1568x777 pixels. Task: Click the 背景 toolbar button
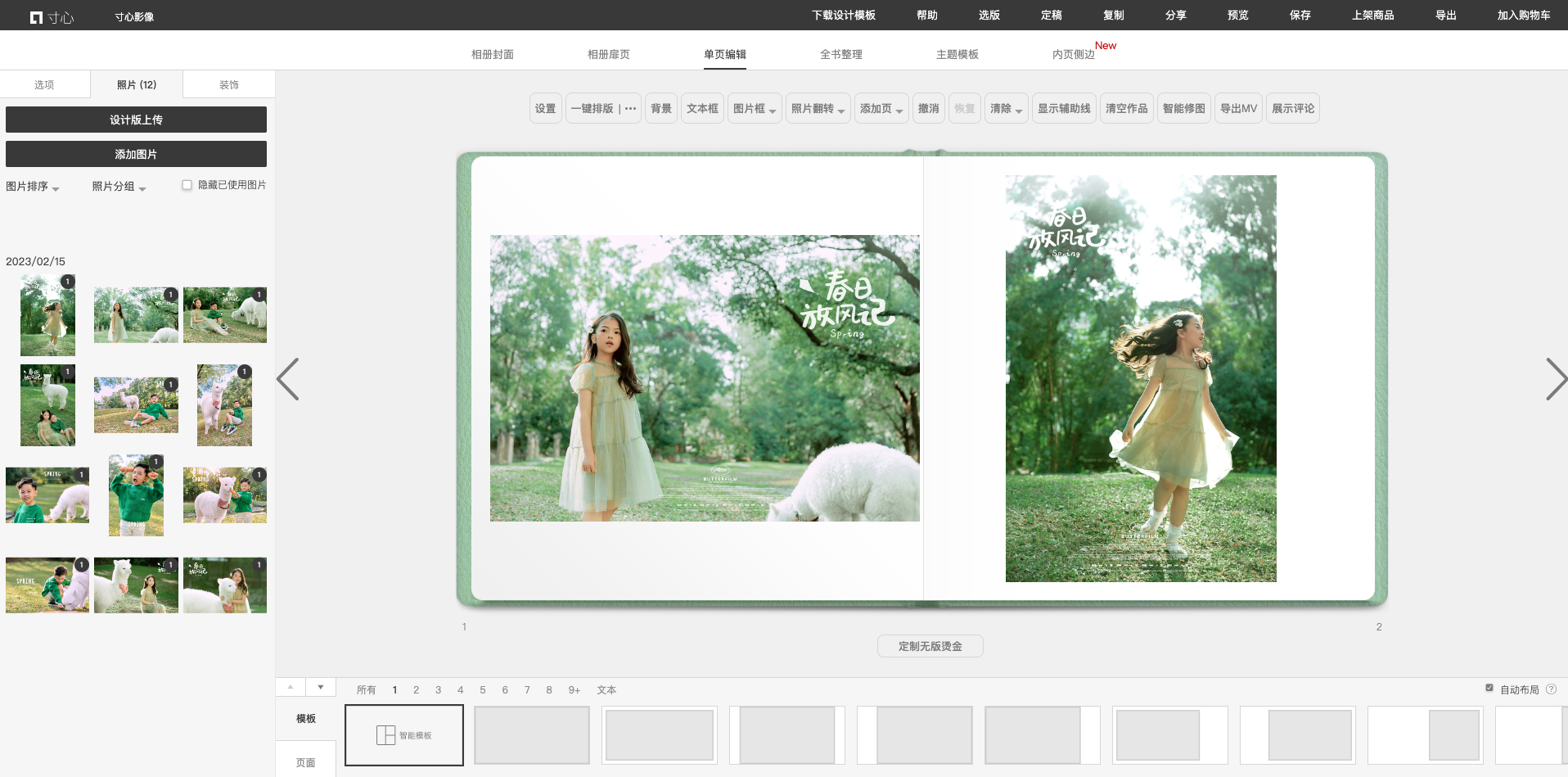(x=661, y=109)
